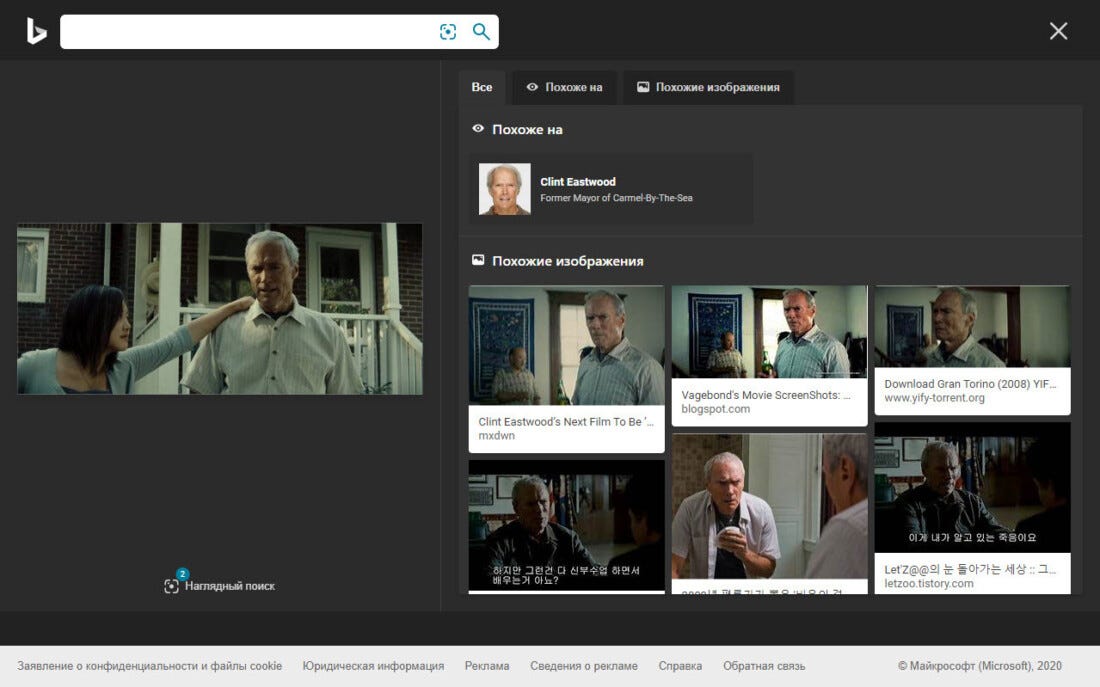Switch to the Похоже на tab
Screen dimensions: 1100x687
click(x=564, y=87)
